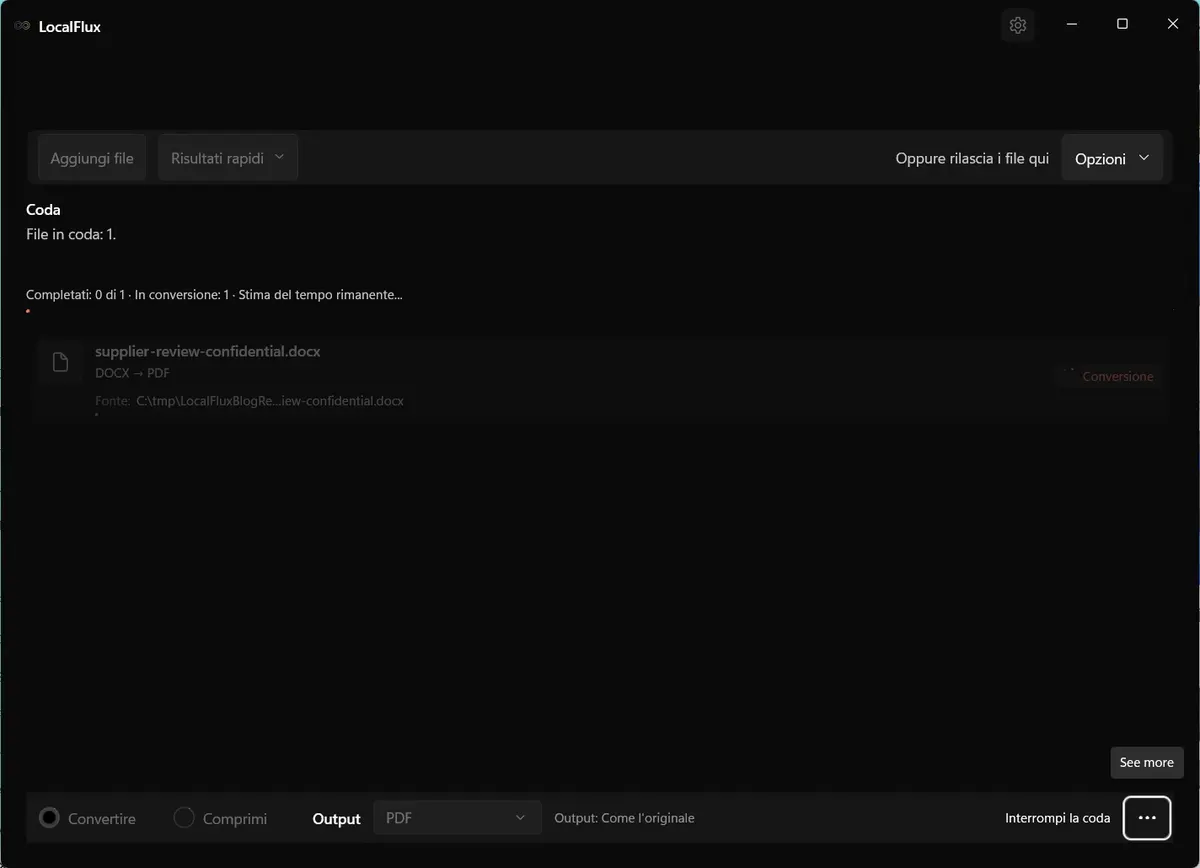Click the DOCX → PDF conversion label
The width and height of the screenshot is (1200, 868).
click(x=132, y=373)
